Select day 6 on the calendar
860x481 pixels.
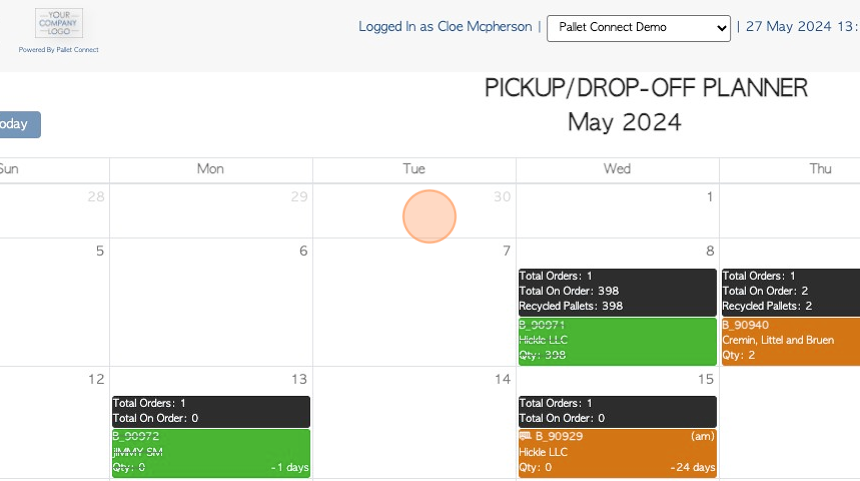tap(303, 251)
